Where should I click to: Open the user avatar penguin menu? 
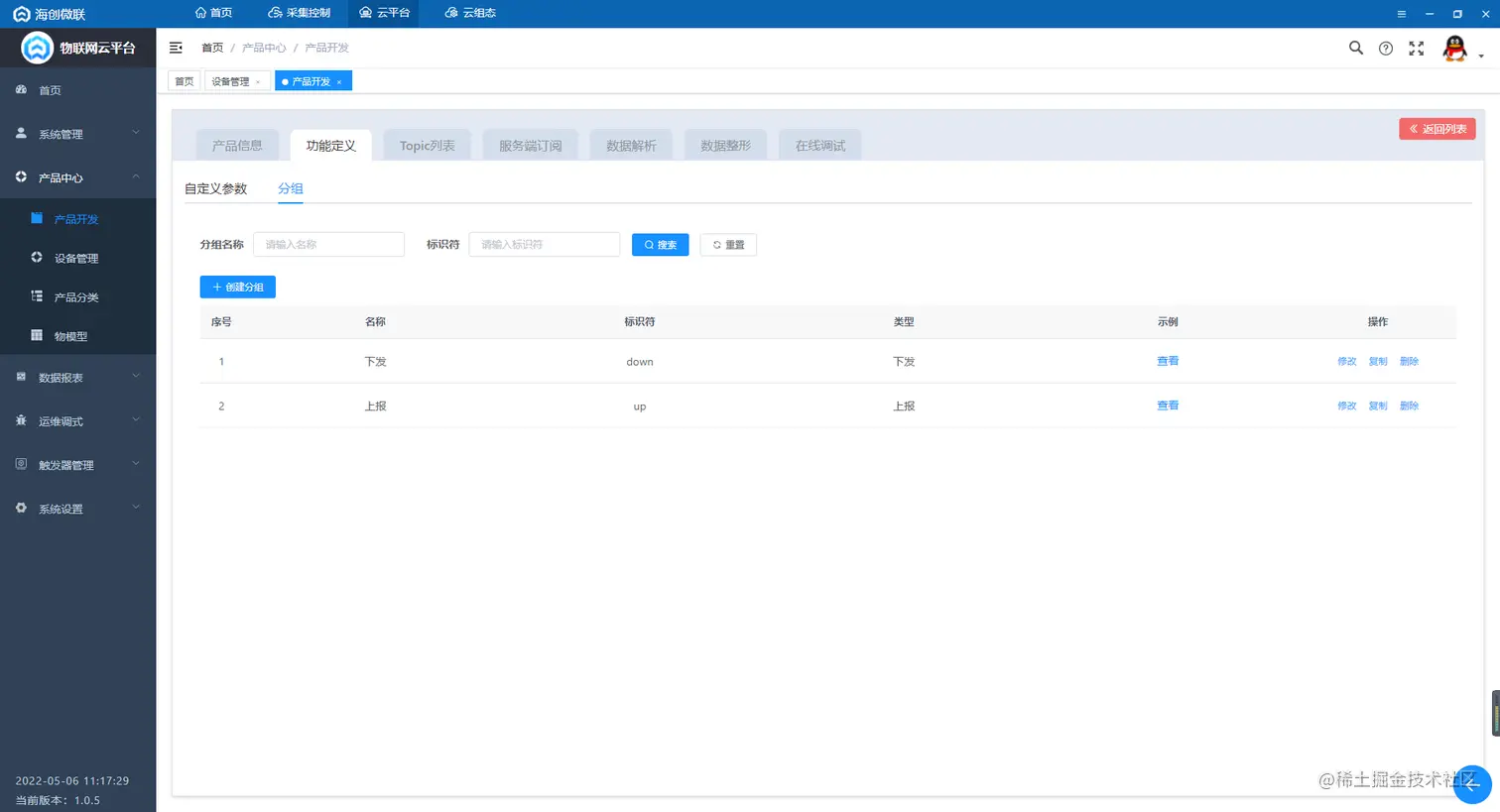1454,49
